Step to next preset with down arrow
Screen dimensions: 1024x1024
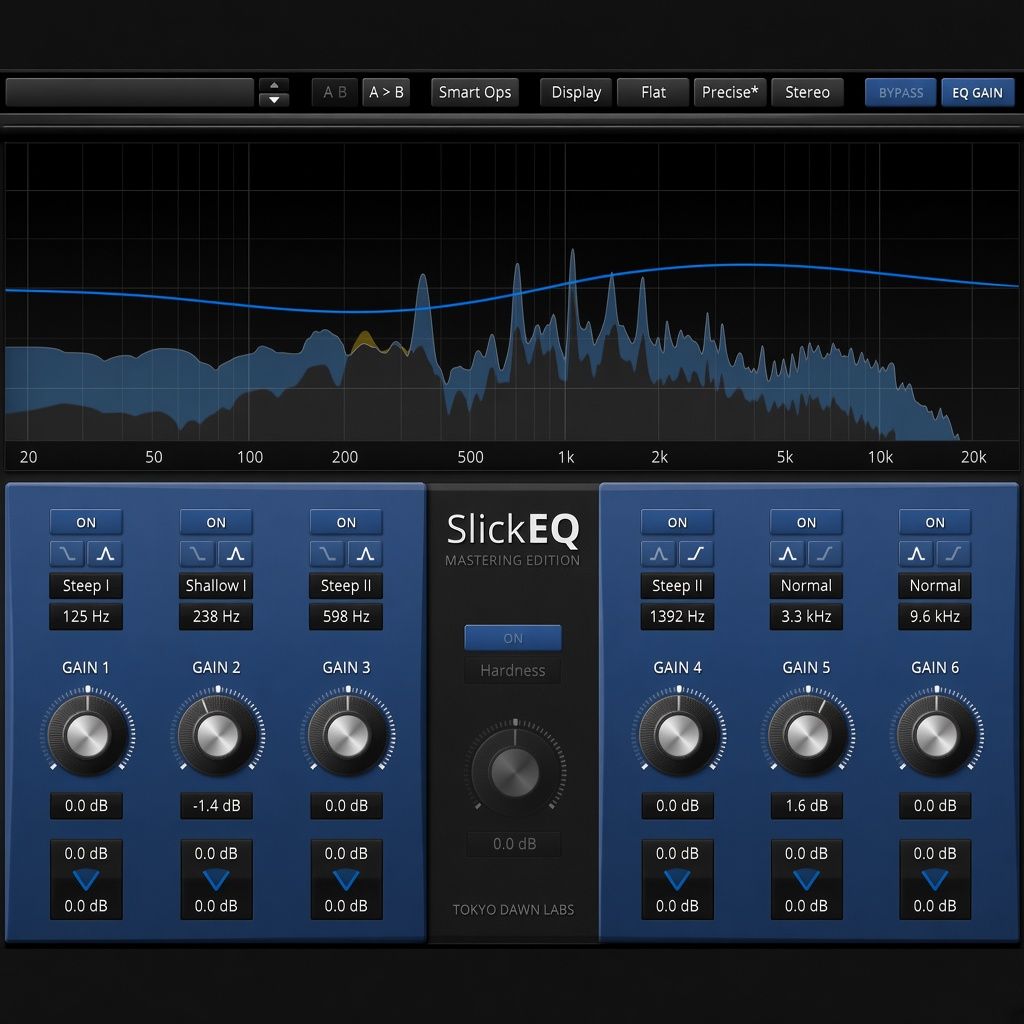coord(274,100)
